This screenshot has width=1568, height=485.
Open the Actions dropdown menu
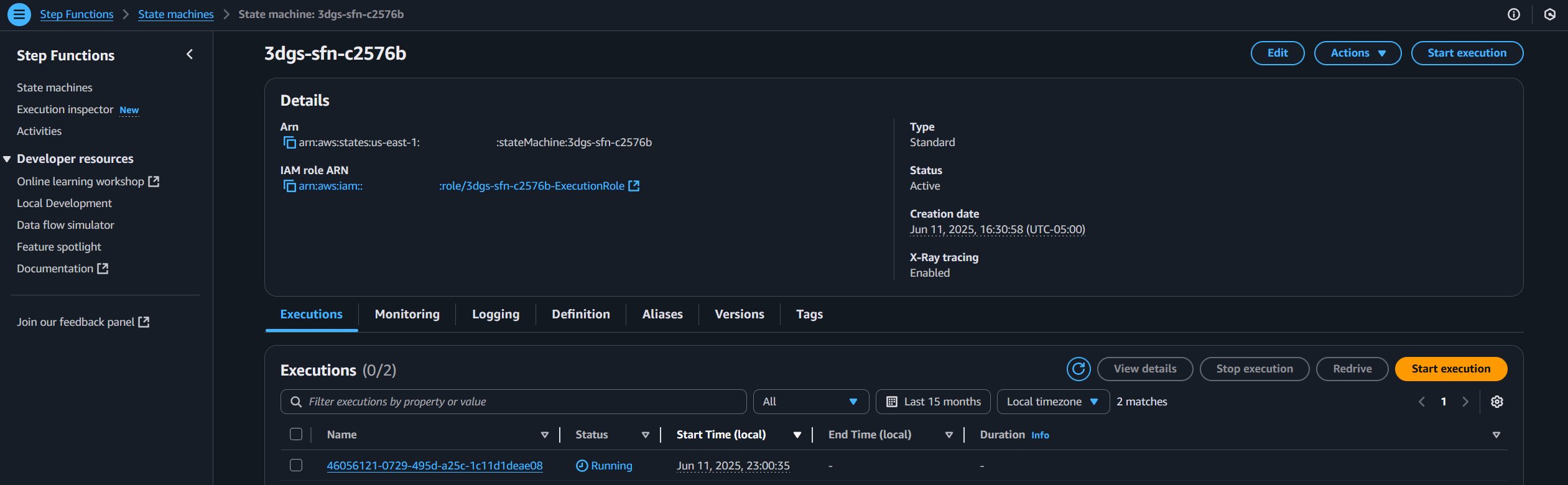coord(1358,53)
